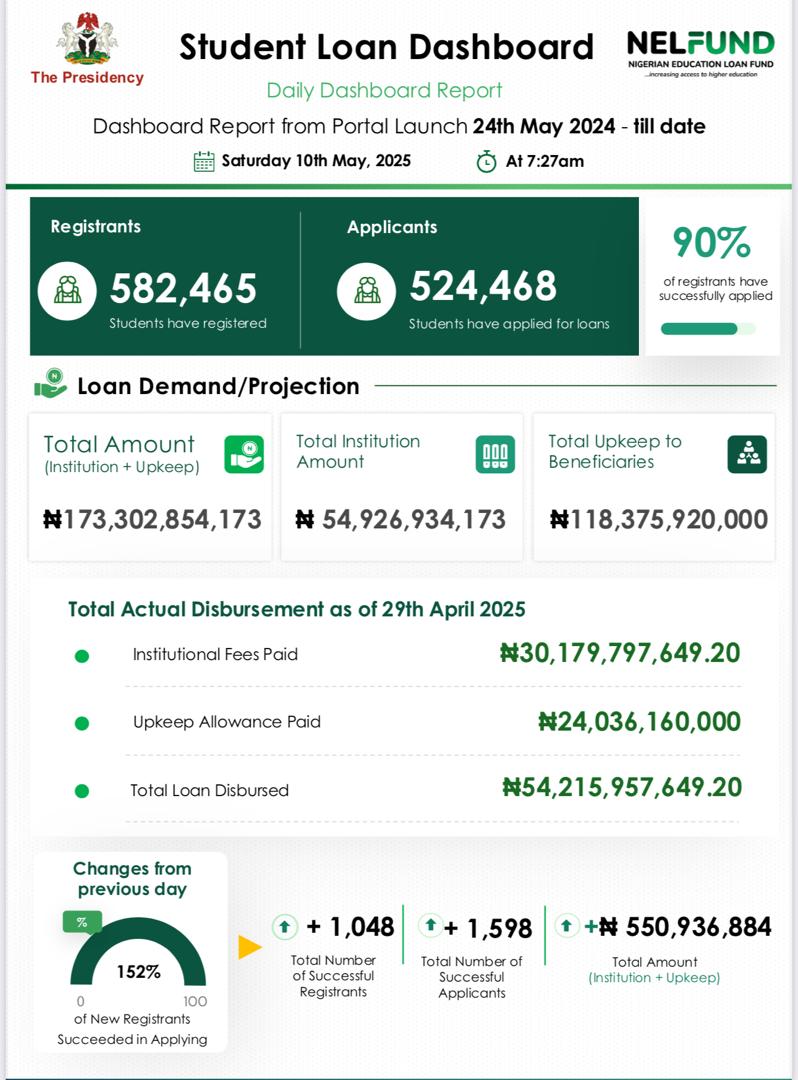Click the Total Amount naira hand icon

tap(244, 454)
